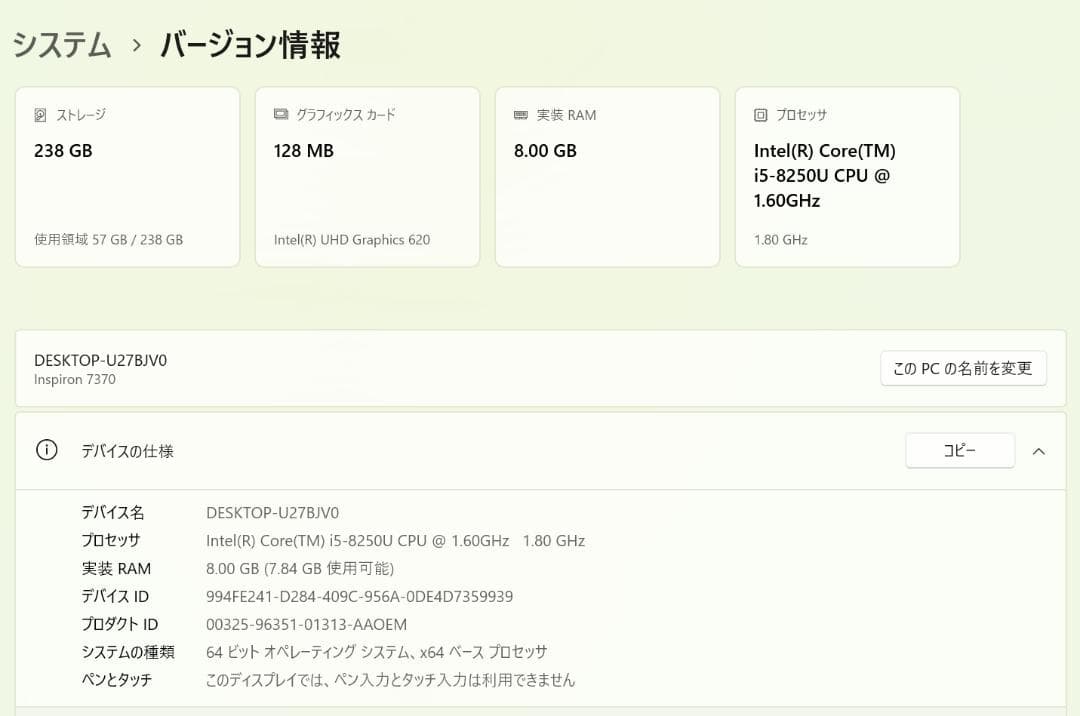The width and height of the screenshot is (1080, 716).
Task: Click the この PC の名前を変更 button
Action: [x=963, y=368]
